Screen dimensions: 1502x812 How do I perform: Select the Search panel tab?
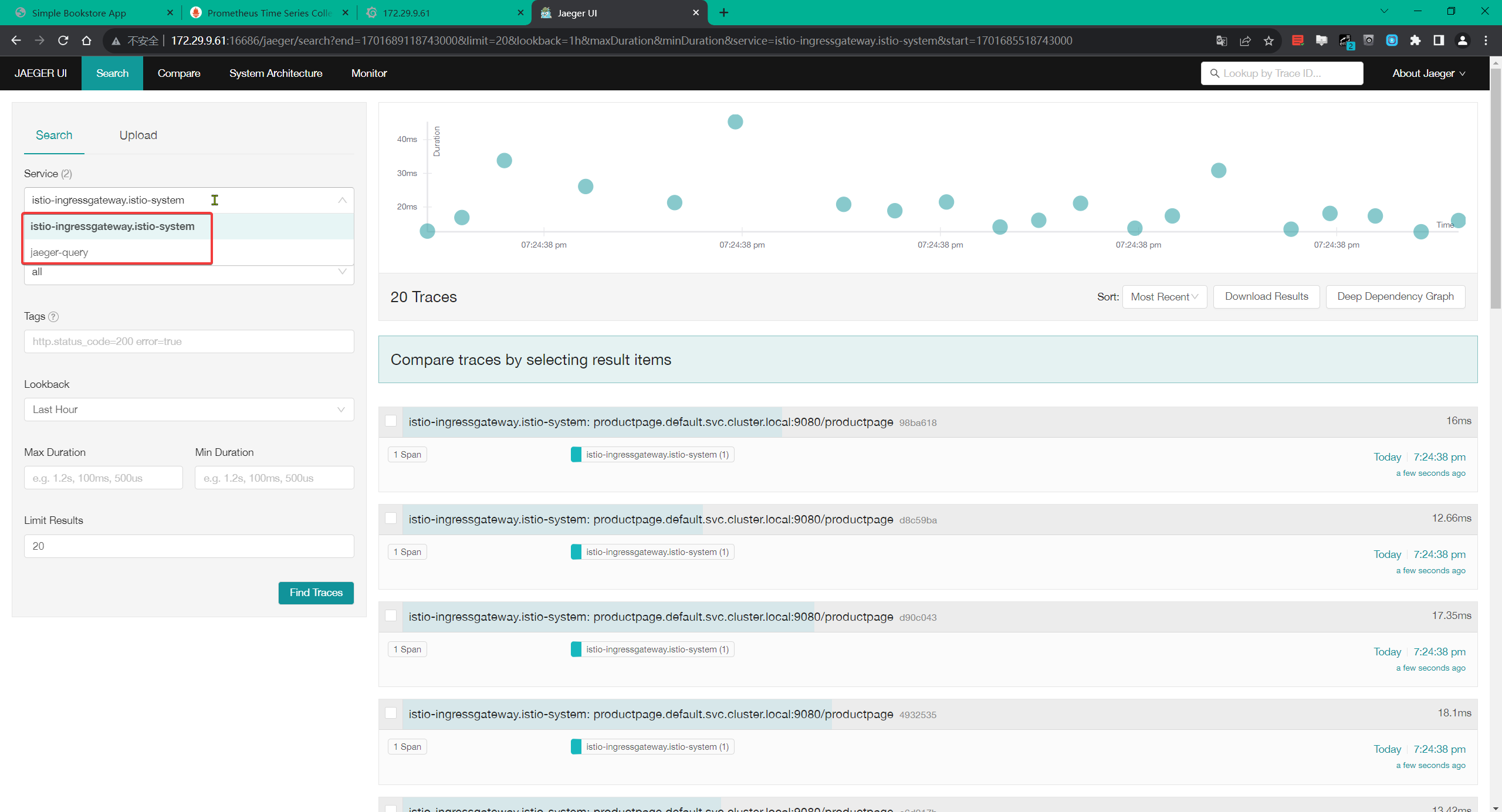[54, 136]
